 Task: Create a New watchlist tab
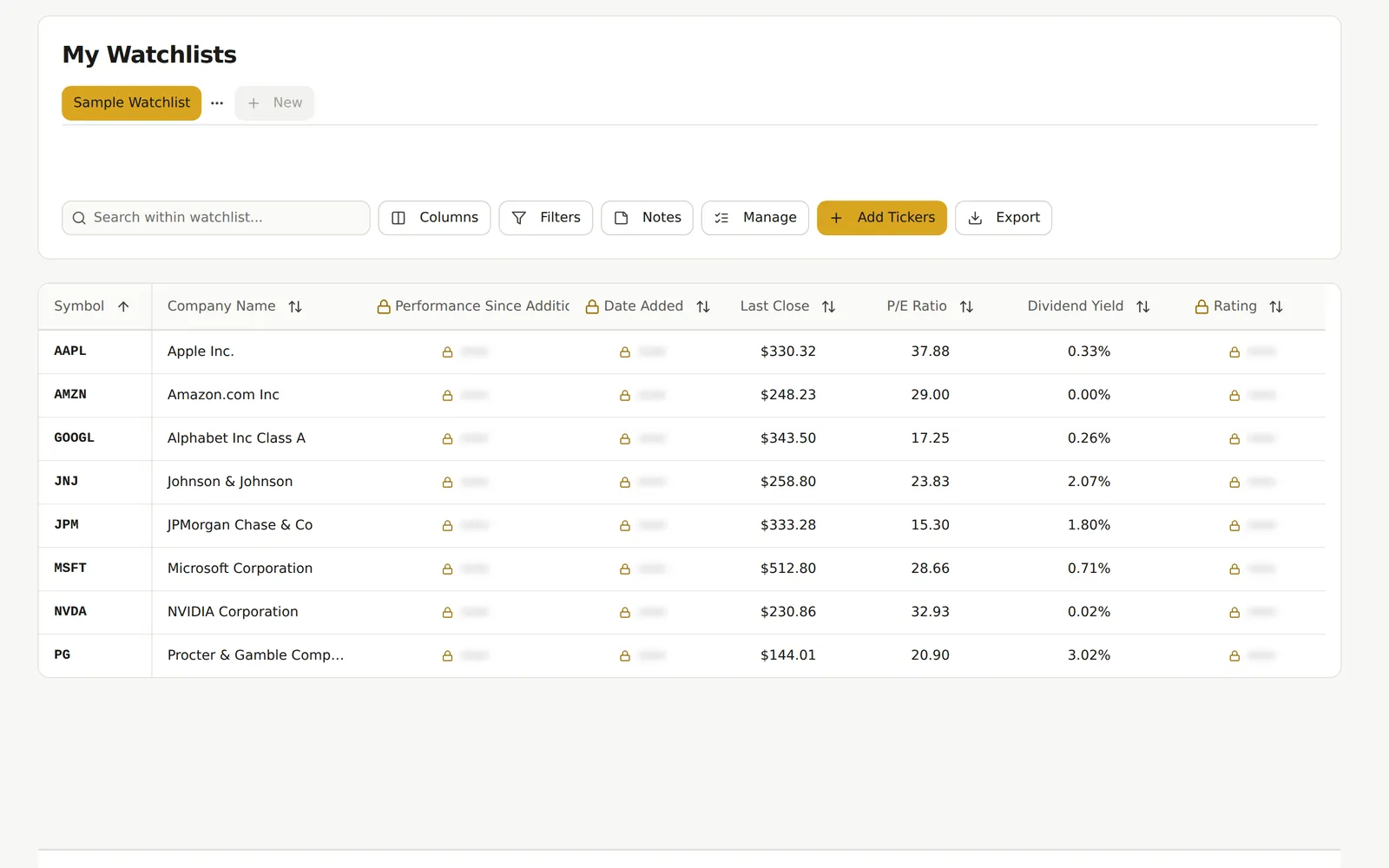[274, 102]
